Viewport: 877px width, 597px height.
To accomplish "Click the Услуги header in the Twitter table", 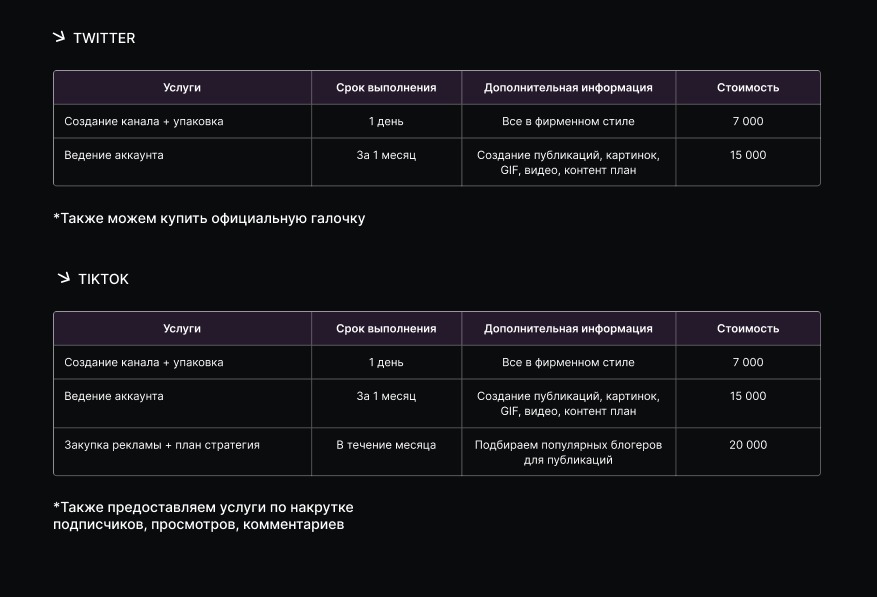I will point(182,88).
